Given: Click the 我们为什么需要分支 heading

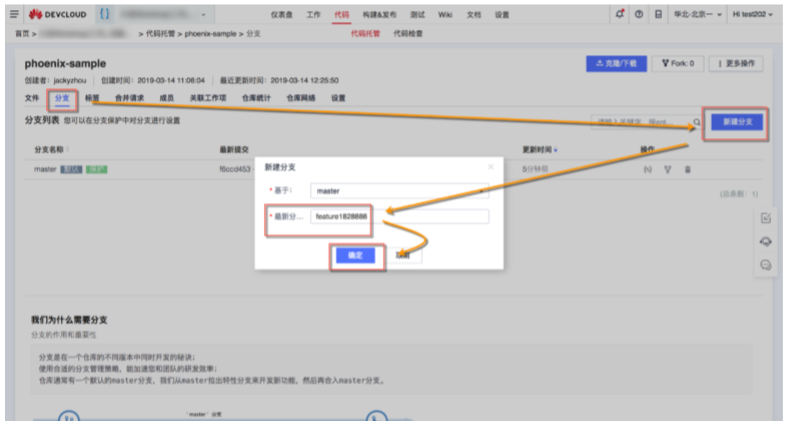Looking at the screenshot, I should 69,320.
